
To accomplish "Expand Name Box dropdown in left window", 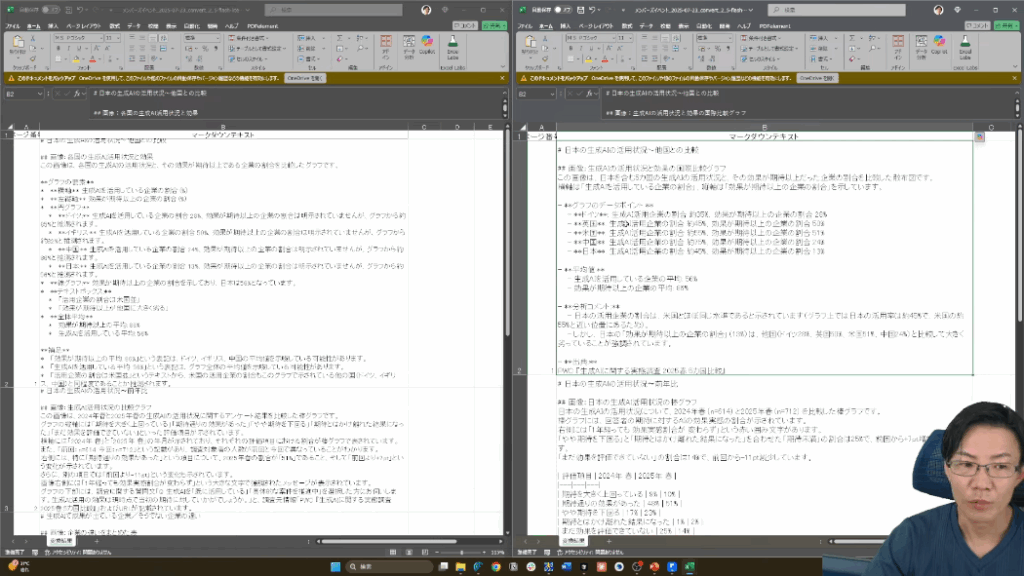I will coord(40,94).
